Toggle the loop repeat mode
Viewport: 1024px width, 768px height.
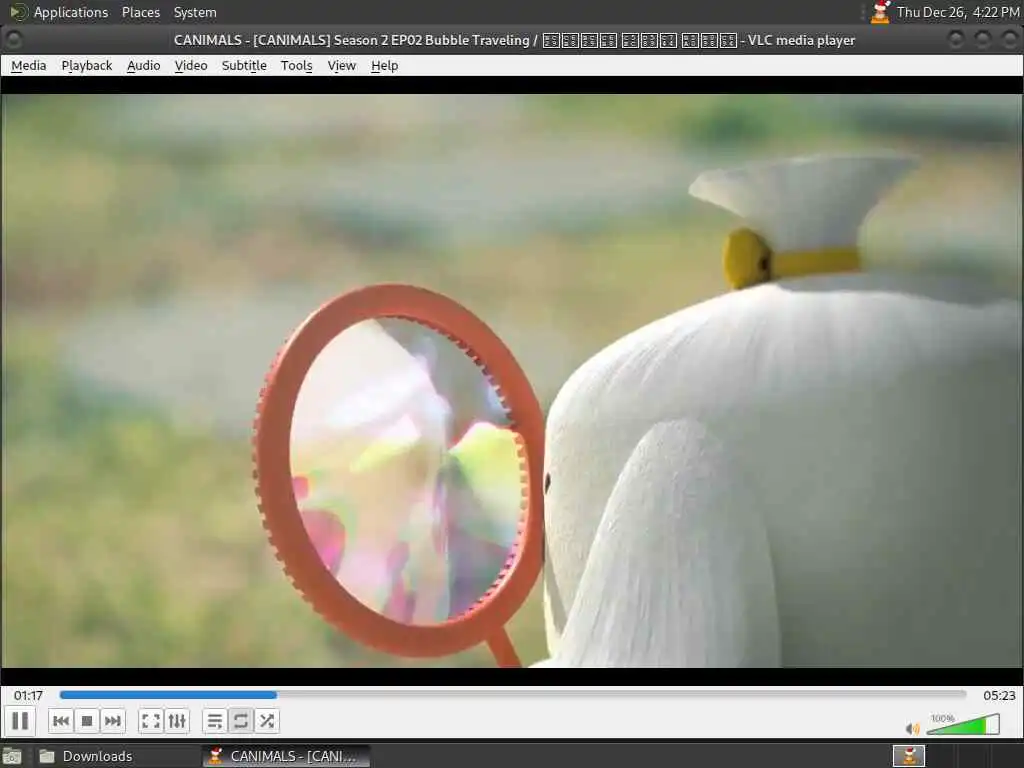pyautogui.click(x=240, y=721)
